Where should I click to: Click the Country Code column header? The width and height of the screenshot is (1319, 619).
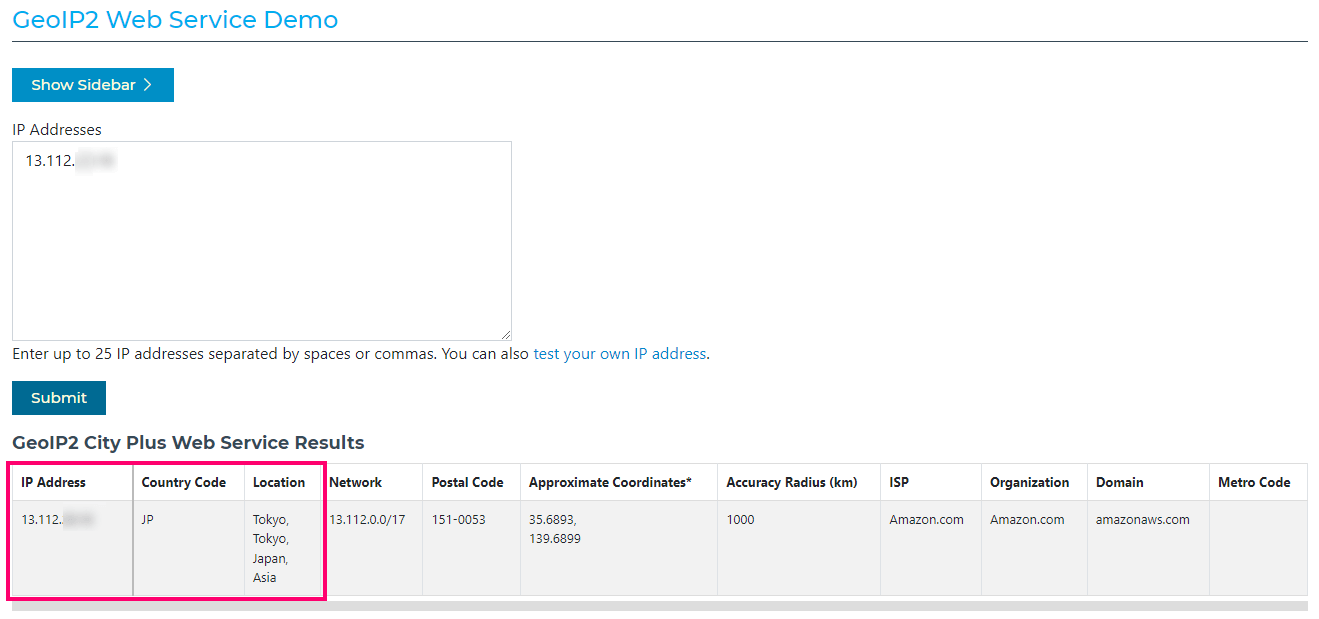188,482
